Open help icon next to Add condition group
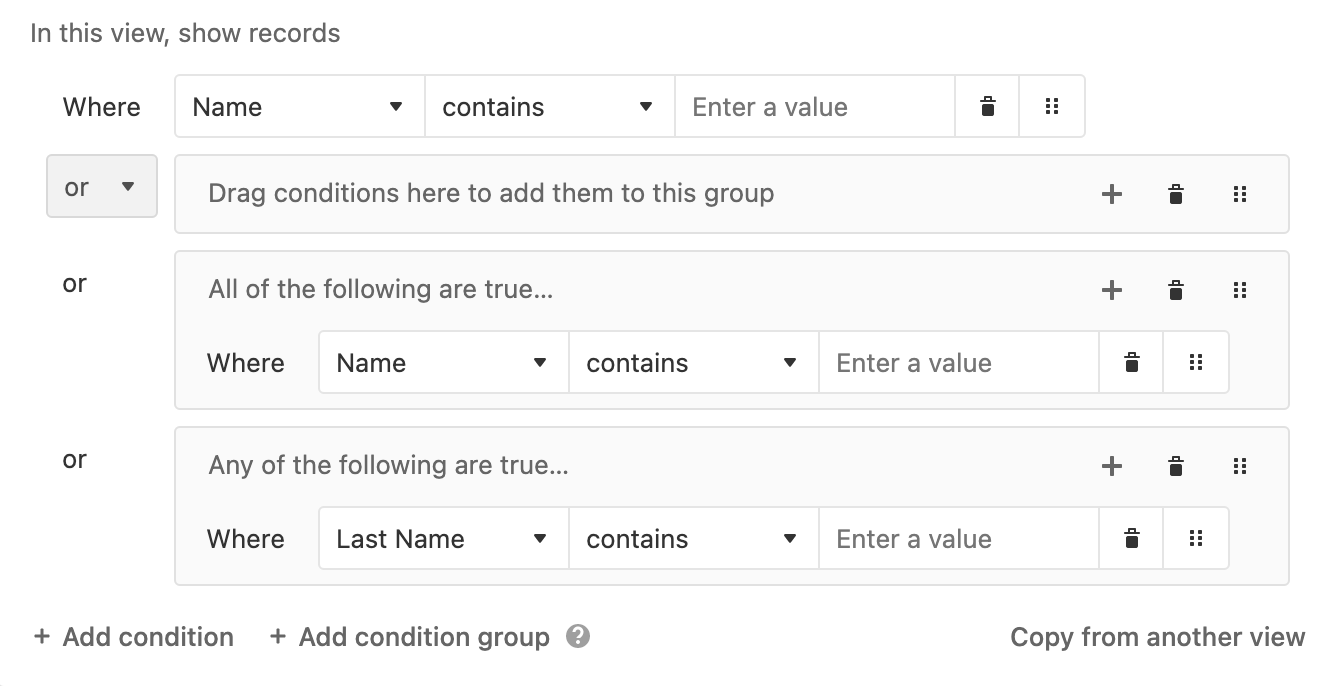Image resolution: width=1330 pixels, height=686 pixels. coord(577,637)
